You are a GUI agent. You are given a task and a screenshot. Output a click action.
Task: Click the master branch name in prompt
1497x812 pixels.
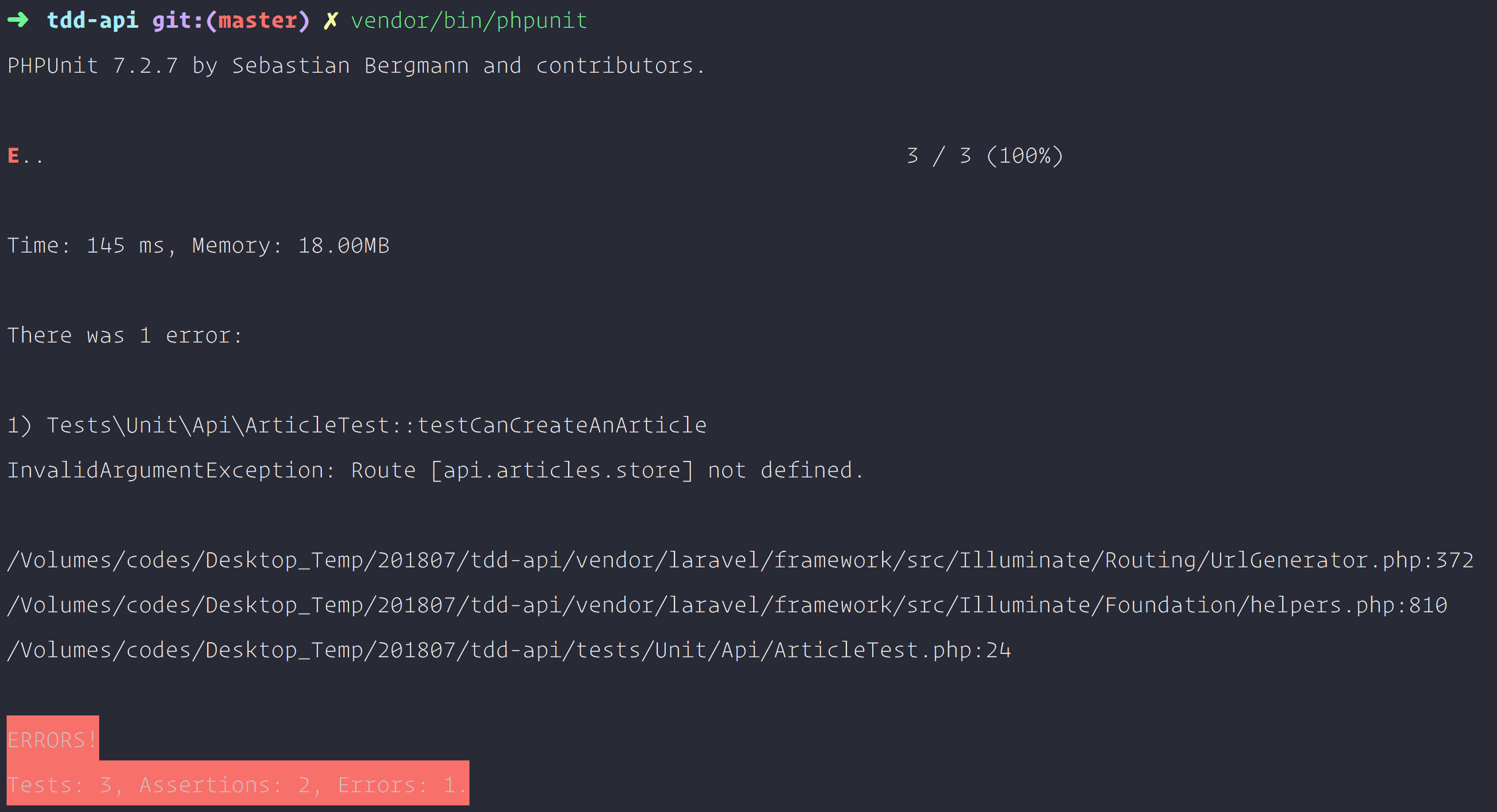pos(257,21)
